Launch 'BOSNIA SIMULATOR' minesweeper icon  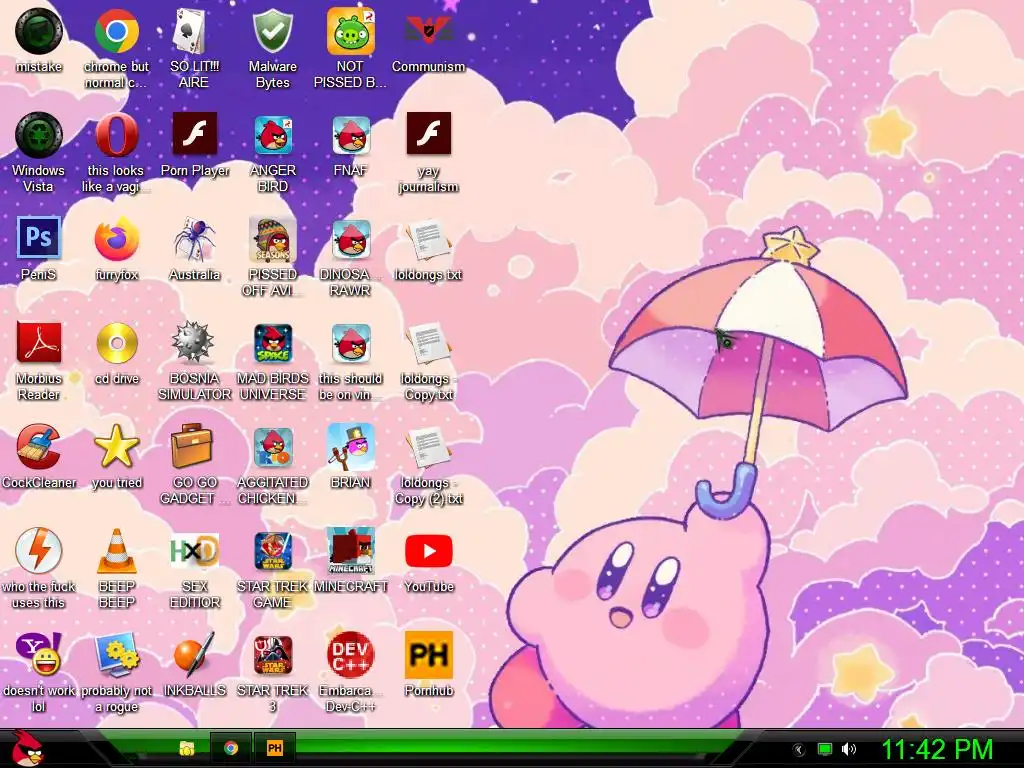(193, 342)
